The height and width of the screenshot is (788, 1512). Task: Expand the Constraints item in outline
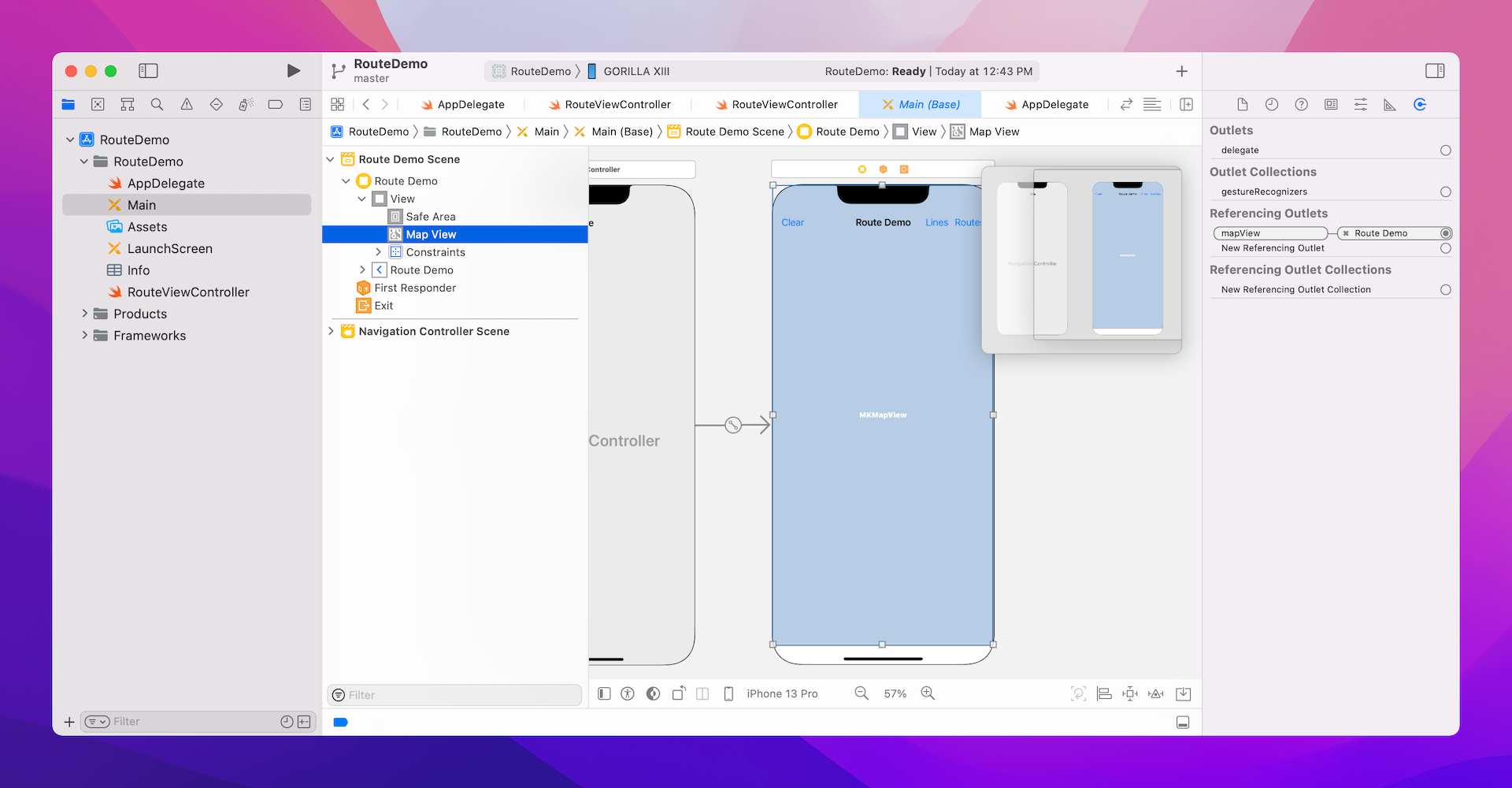point(378,252)
